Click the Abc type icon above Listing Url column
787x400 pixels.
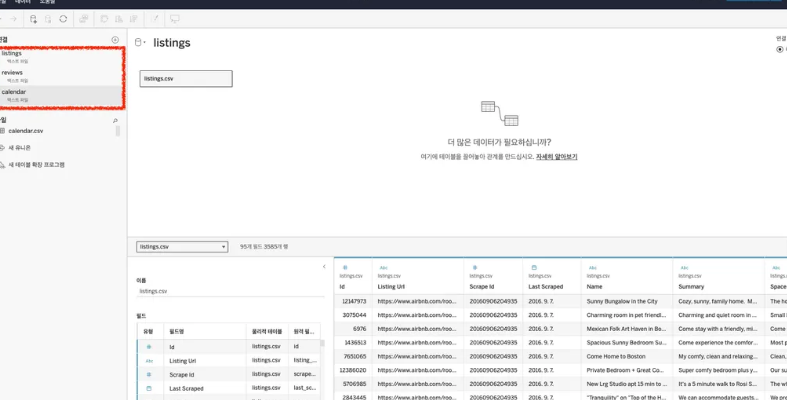[x=383, y=268]
